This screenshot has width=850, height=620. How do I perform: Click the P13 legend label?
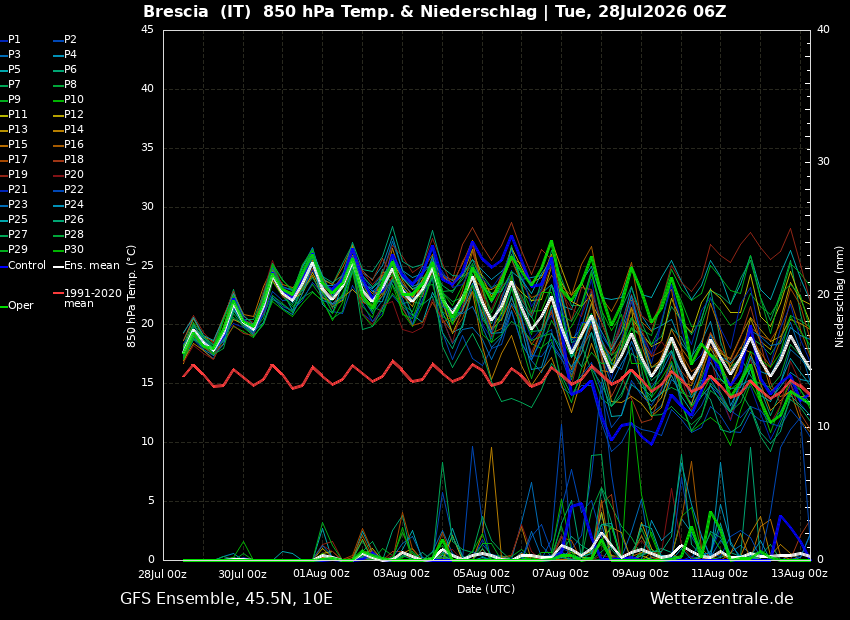coord(17,130)
